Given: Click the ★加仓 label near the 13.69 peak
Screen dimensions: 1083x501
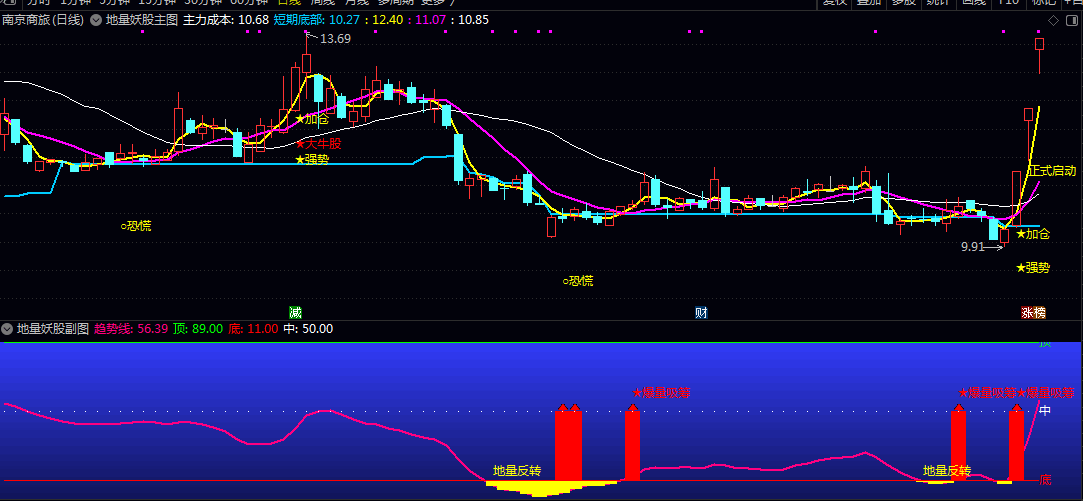Looking at the screenshot, I should 312,119.
